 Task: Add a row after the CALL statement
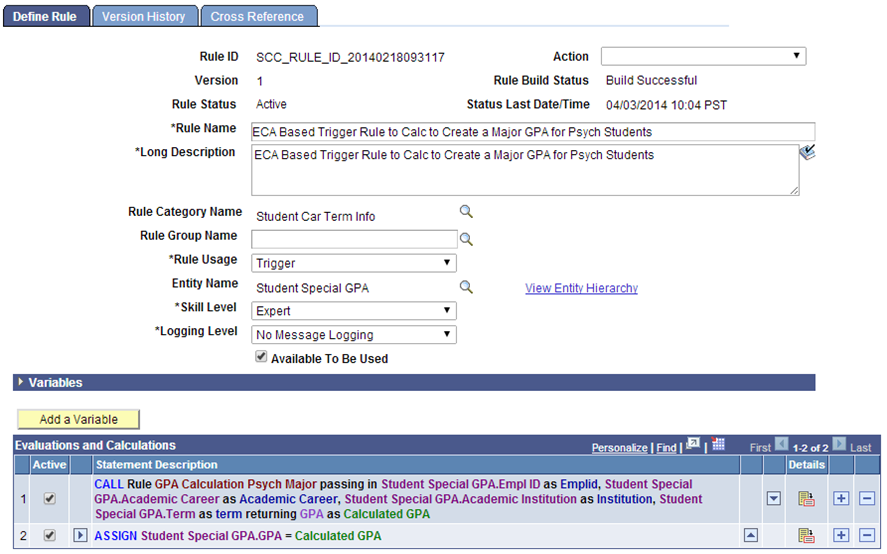tap(841, 499)
